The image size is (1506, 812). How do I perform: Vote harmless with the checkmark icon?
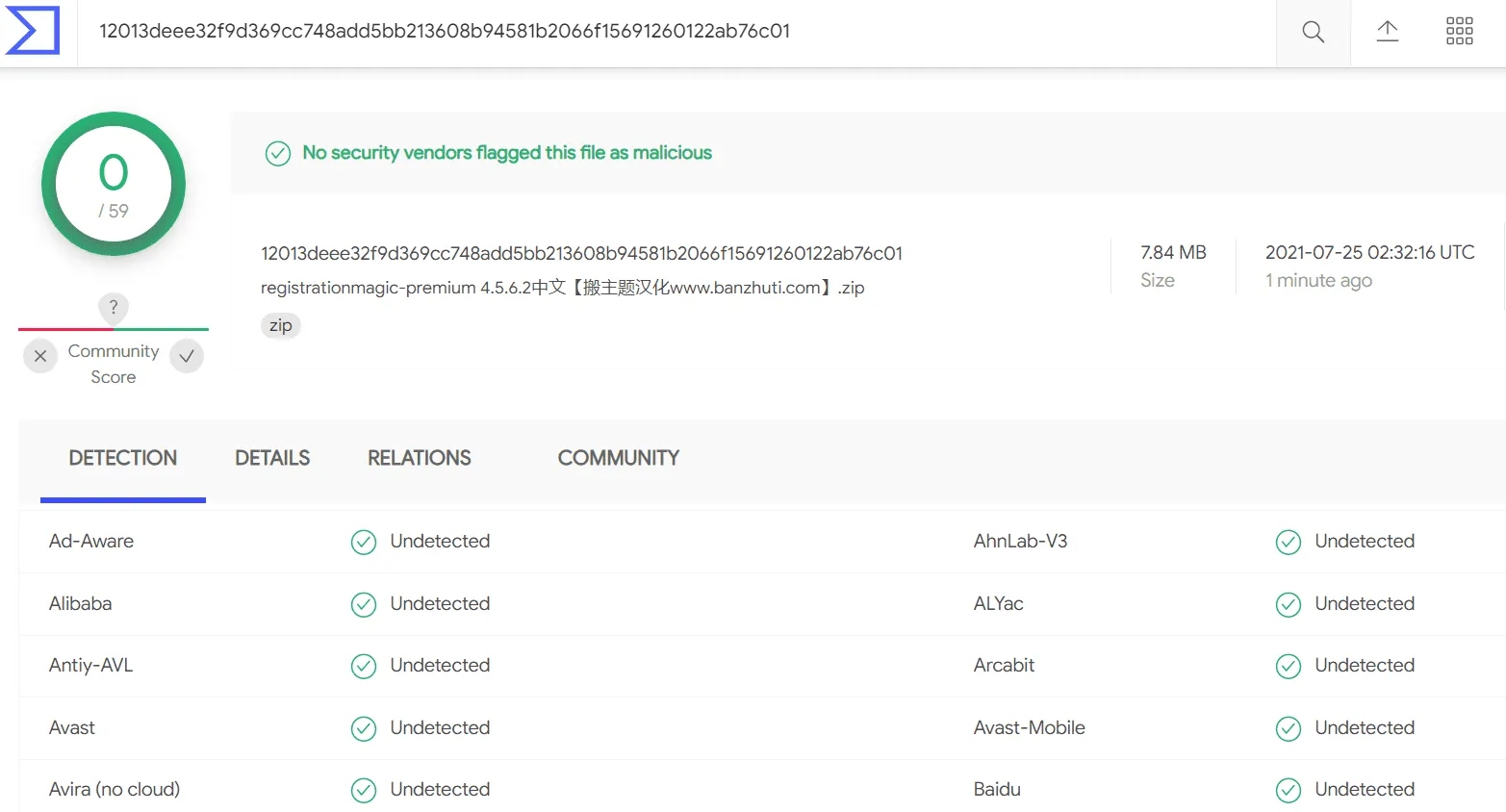tap(187, 356)
